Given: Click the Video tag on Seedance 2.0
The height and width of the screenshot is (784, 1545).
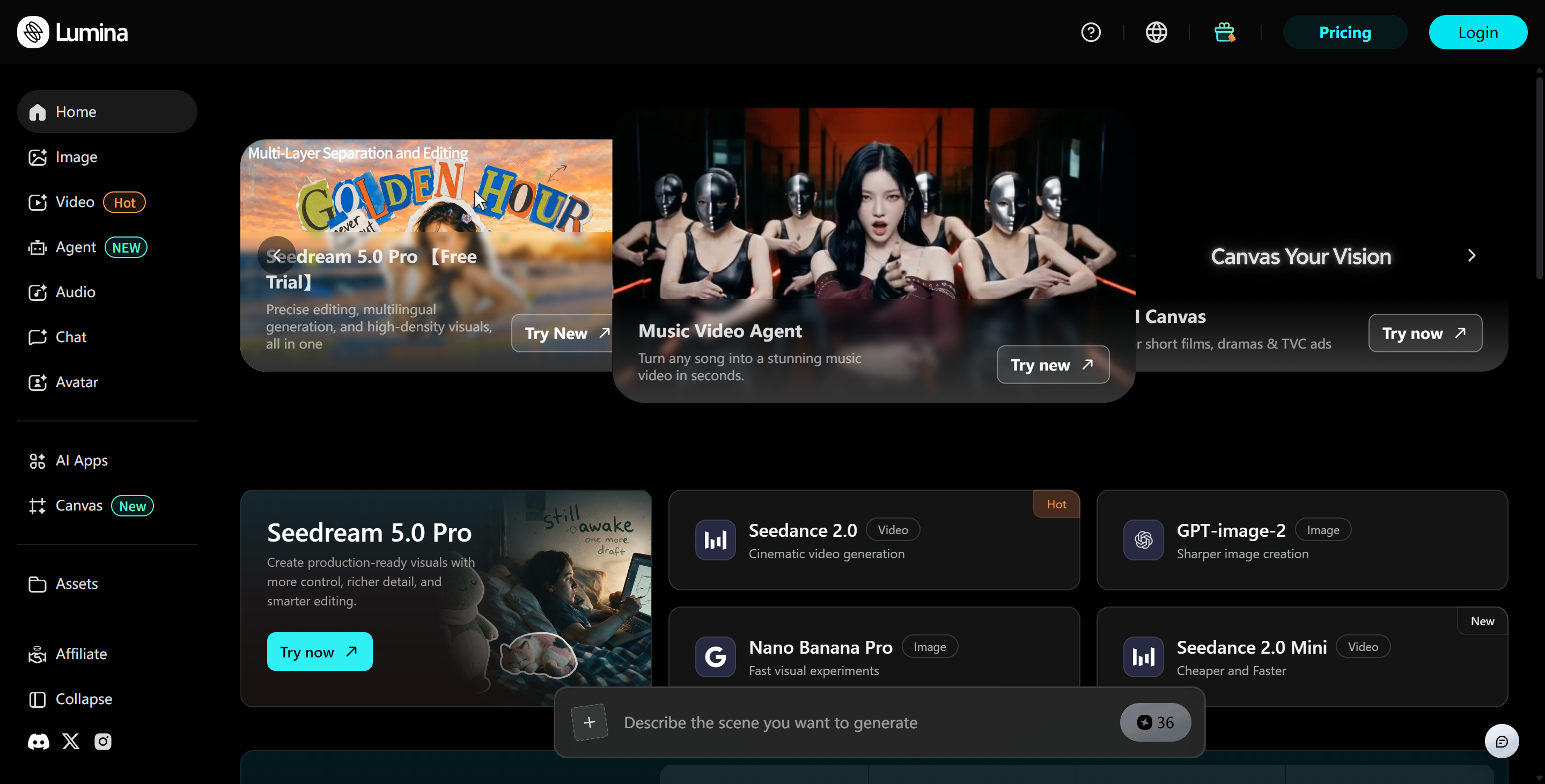Looking at the screenshot, I should point(893,530).
